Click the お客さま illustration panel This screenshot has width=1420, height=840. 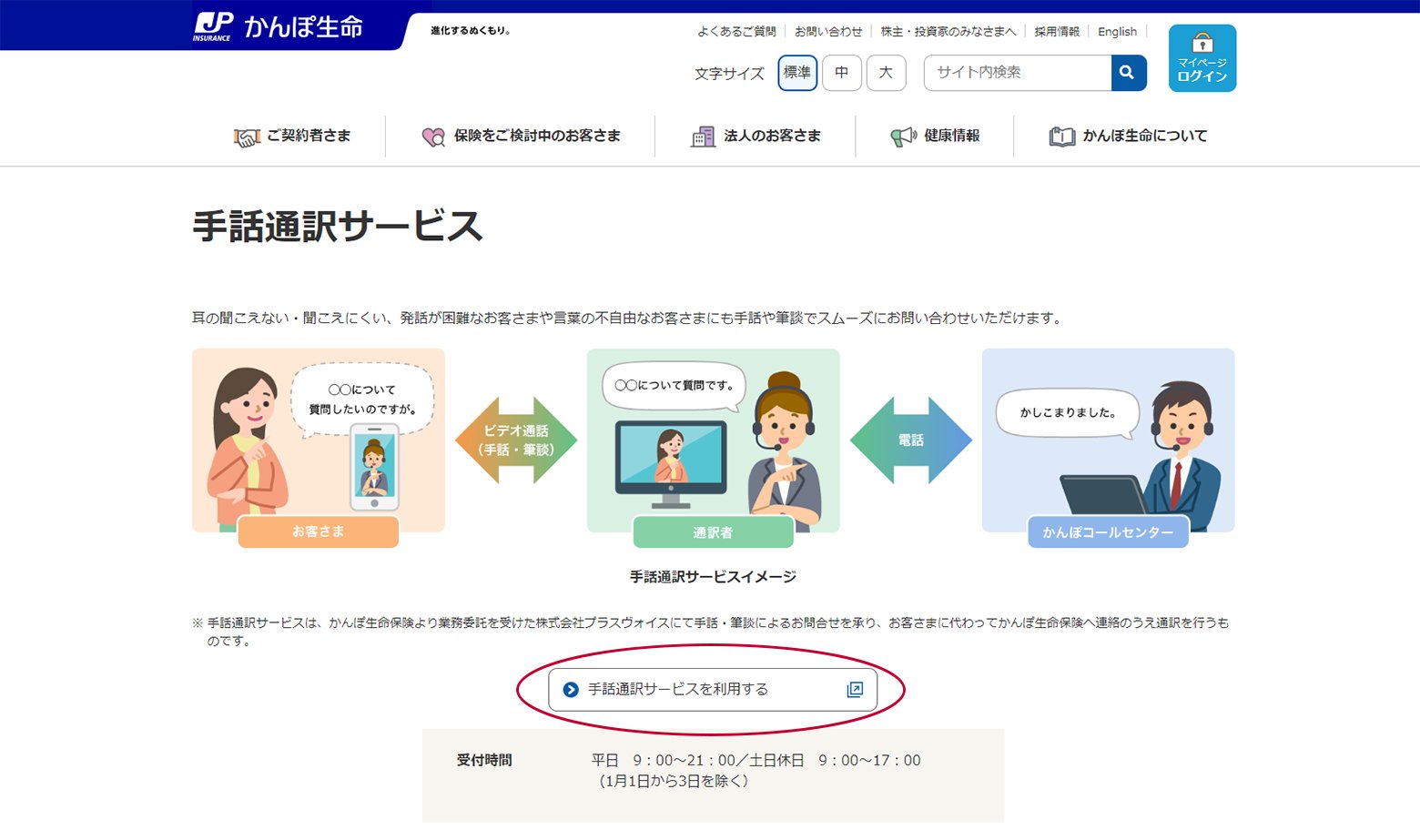(319, 448)
